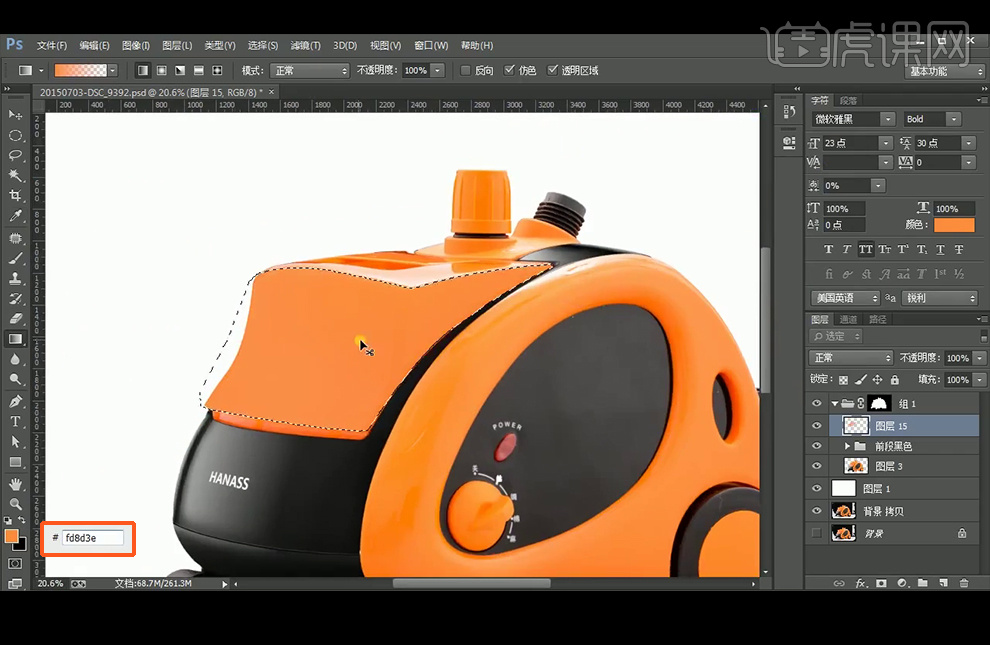This screenshot has height=645, width=990.
Task: Uncheck the 仿色 (Dither) checkbox
Action: coord(510,71)
